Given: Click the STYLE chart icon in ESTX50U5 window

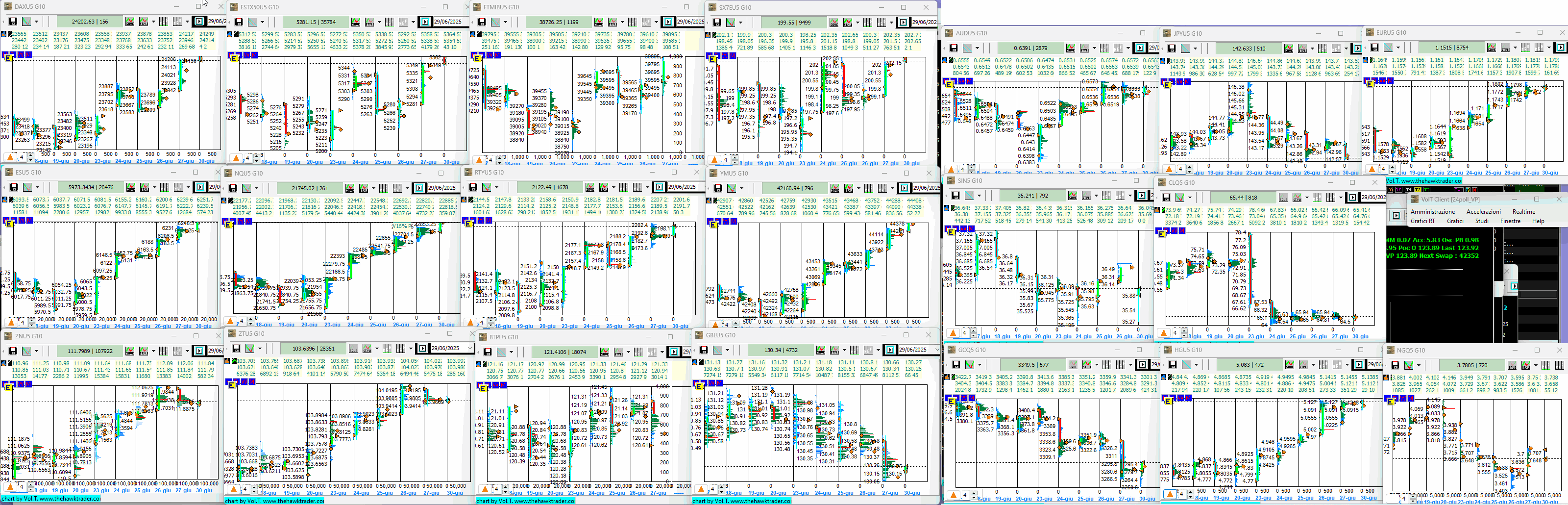Looking at the screenshot, I should [369, 22].
